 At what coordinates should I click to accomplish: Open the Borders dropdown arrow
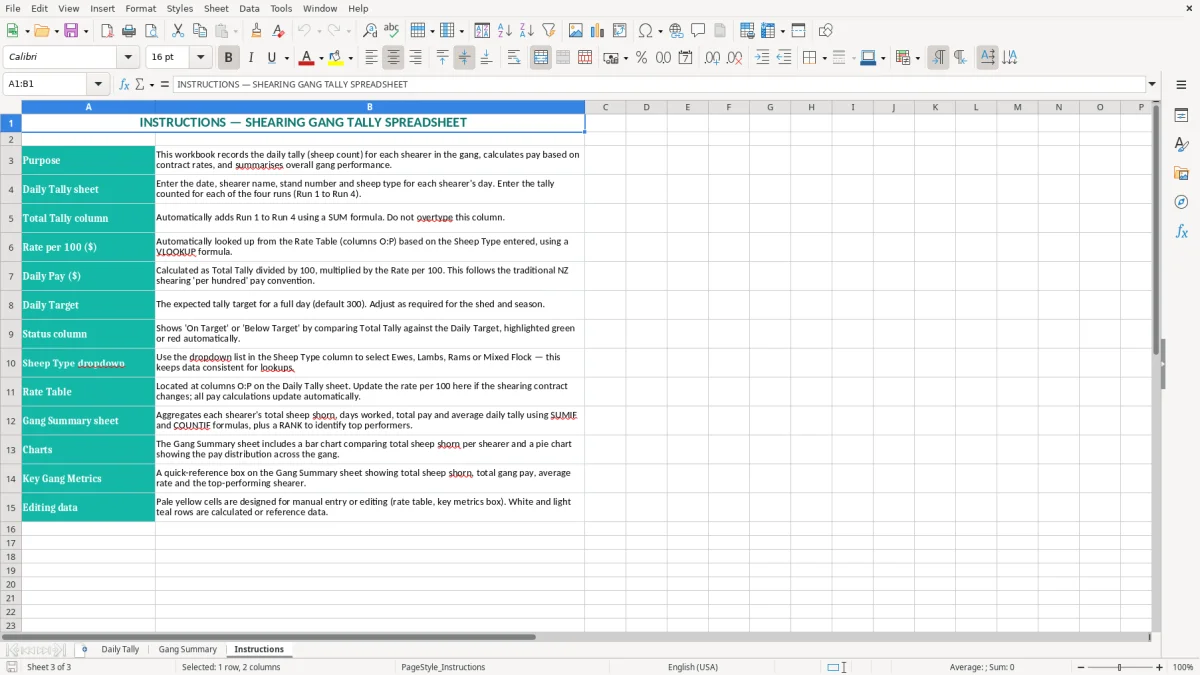point(824,58)
